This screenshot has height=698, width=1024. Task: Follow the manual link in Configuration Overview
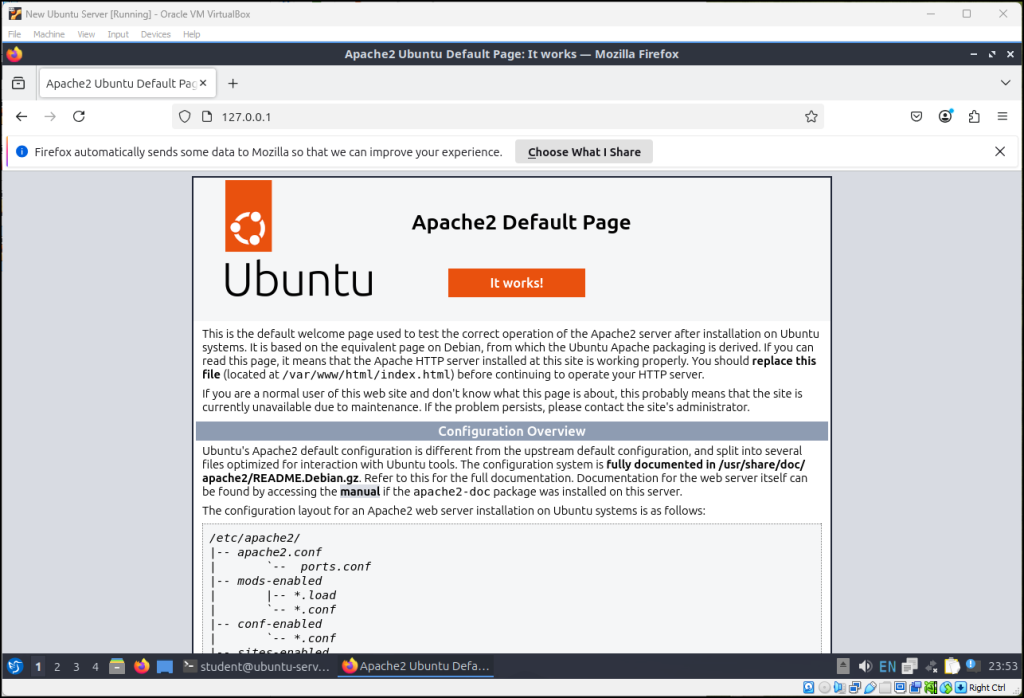click(360, 492)
